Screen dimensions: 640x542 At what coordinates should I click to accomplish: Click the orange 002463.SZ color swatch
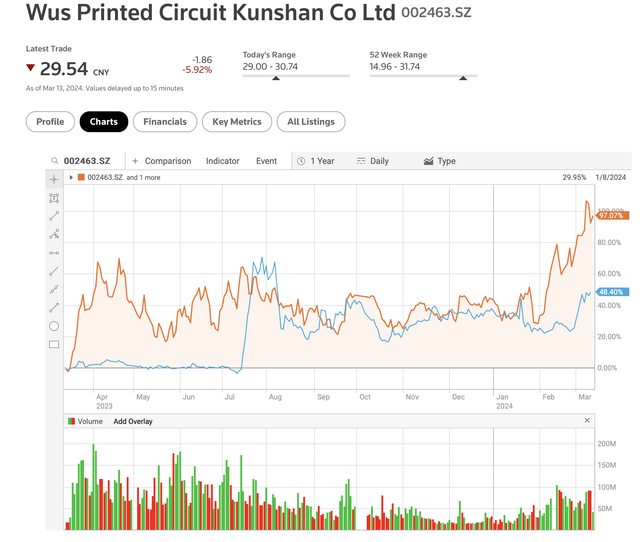[x=81, y=177]
